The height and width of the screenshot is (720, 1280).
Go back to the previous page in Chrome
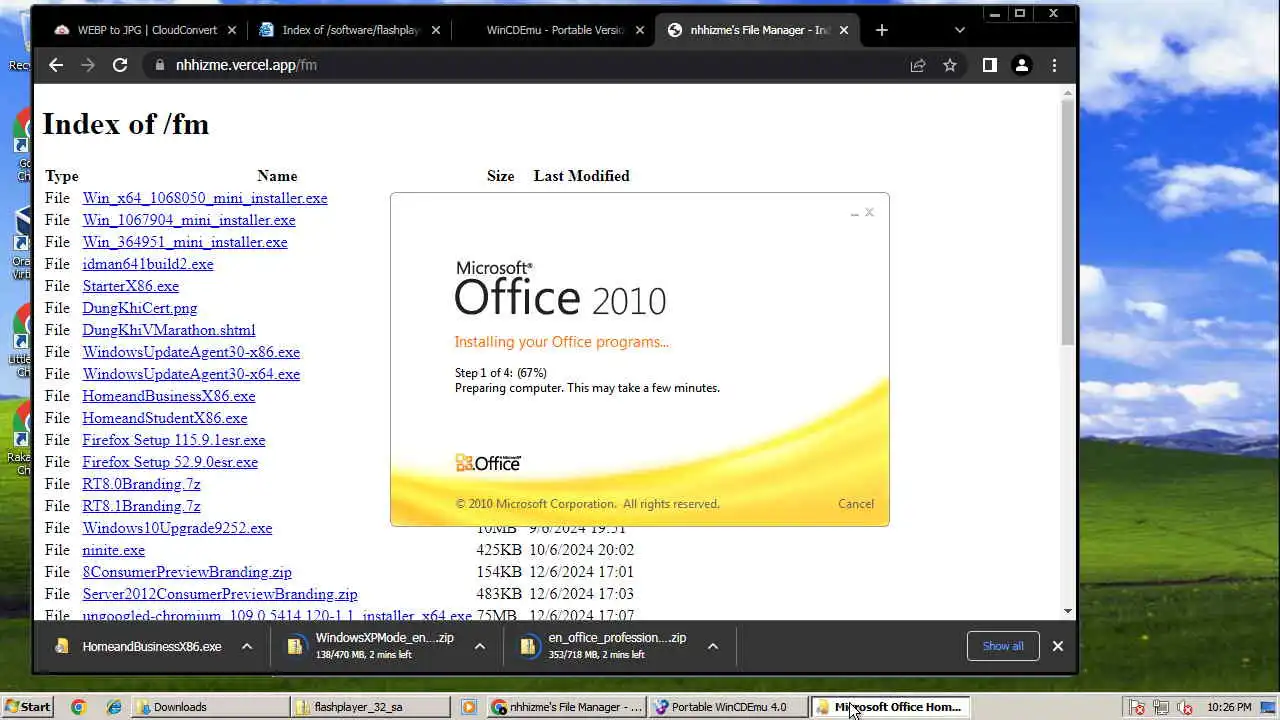[x=56, y=65]
